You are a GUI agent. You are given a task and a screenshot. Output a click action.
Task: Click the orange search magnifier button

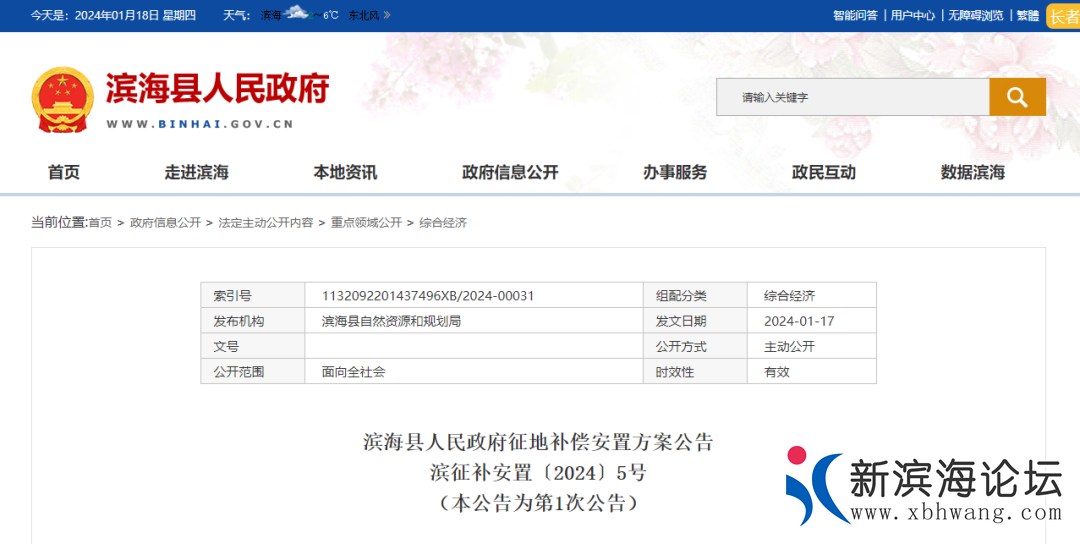coord(1017,97)
